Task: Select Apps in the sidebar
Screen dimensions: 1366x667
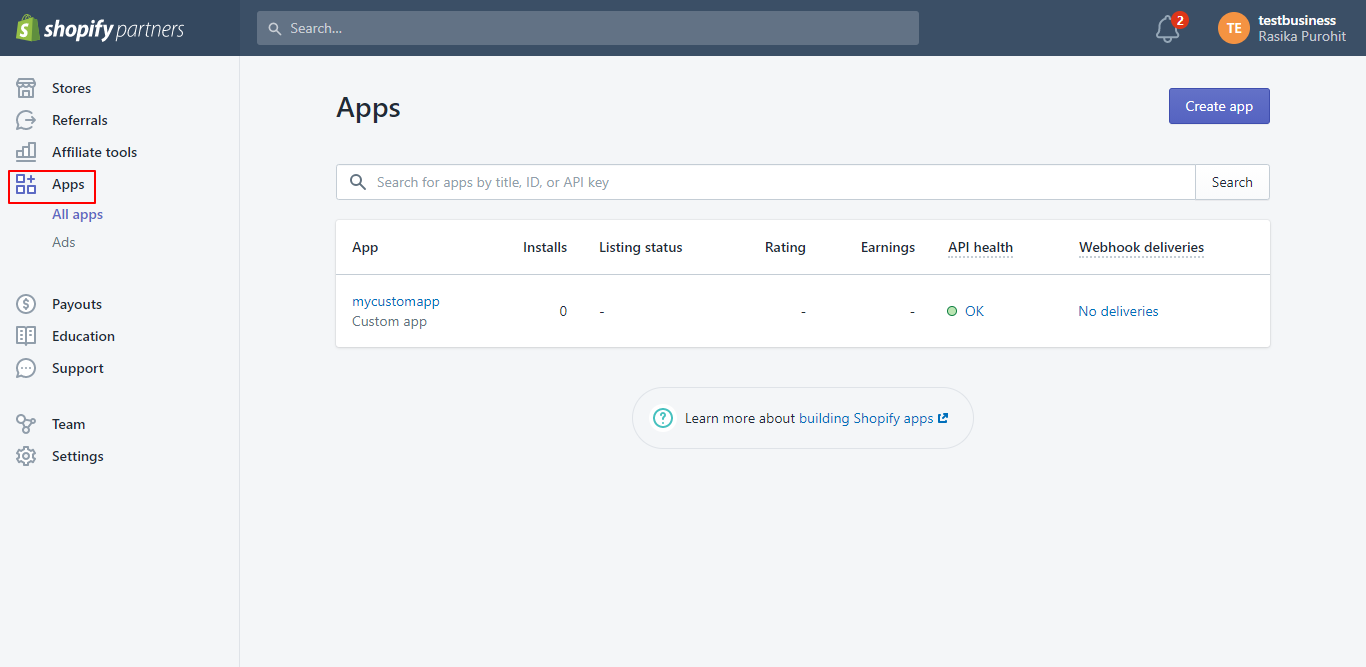Action: click(x=68, y=184)
